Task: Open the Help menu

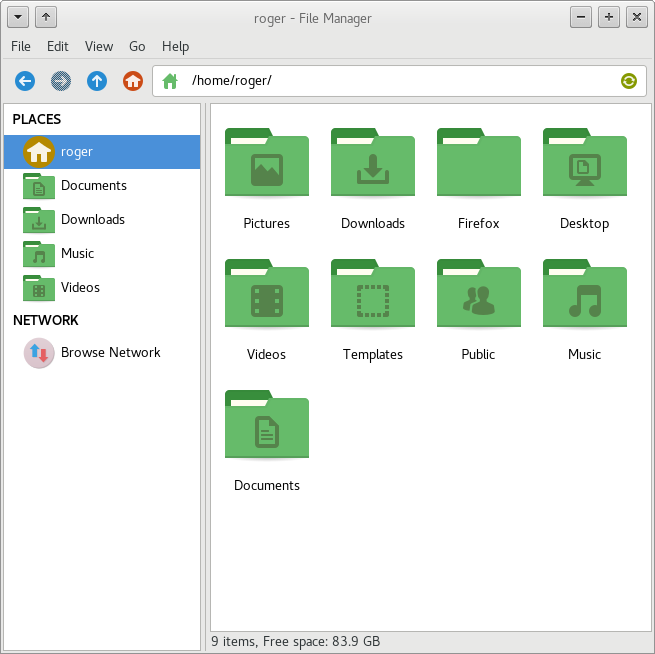Action: [x=175, y=46]
